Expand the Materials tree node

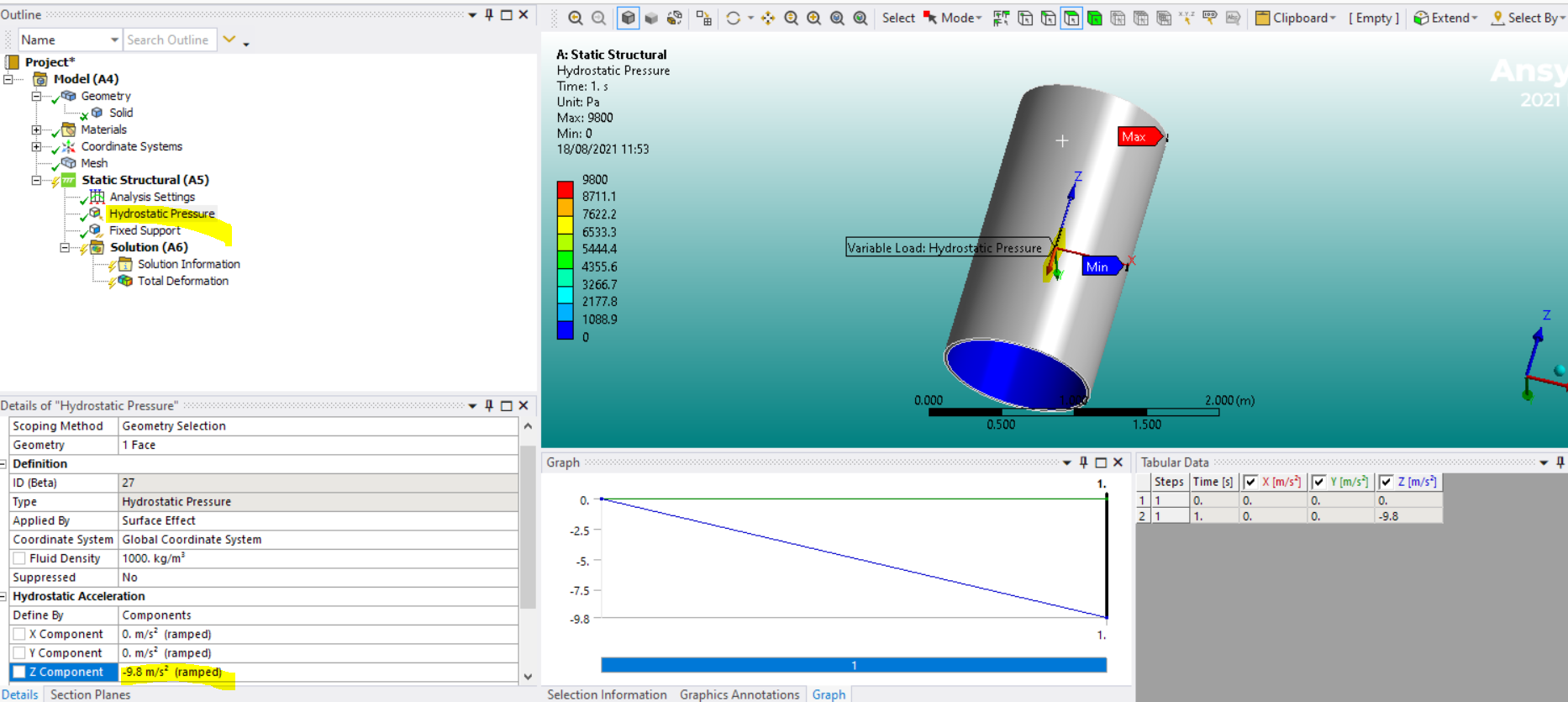36,129
